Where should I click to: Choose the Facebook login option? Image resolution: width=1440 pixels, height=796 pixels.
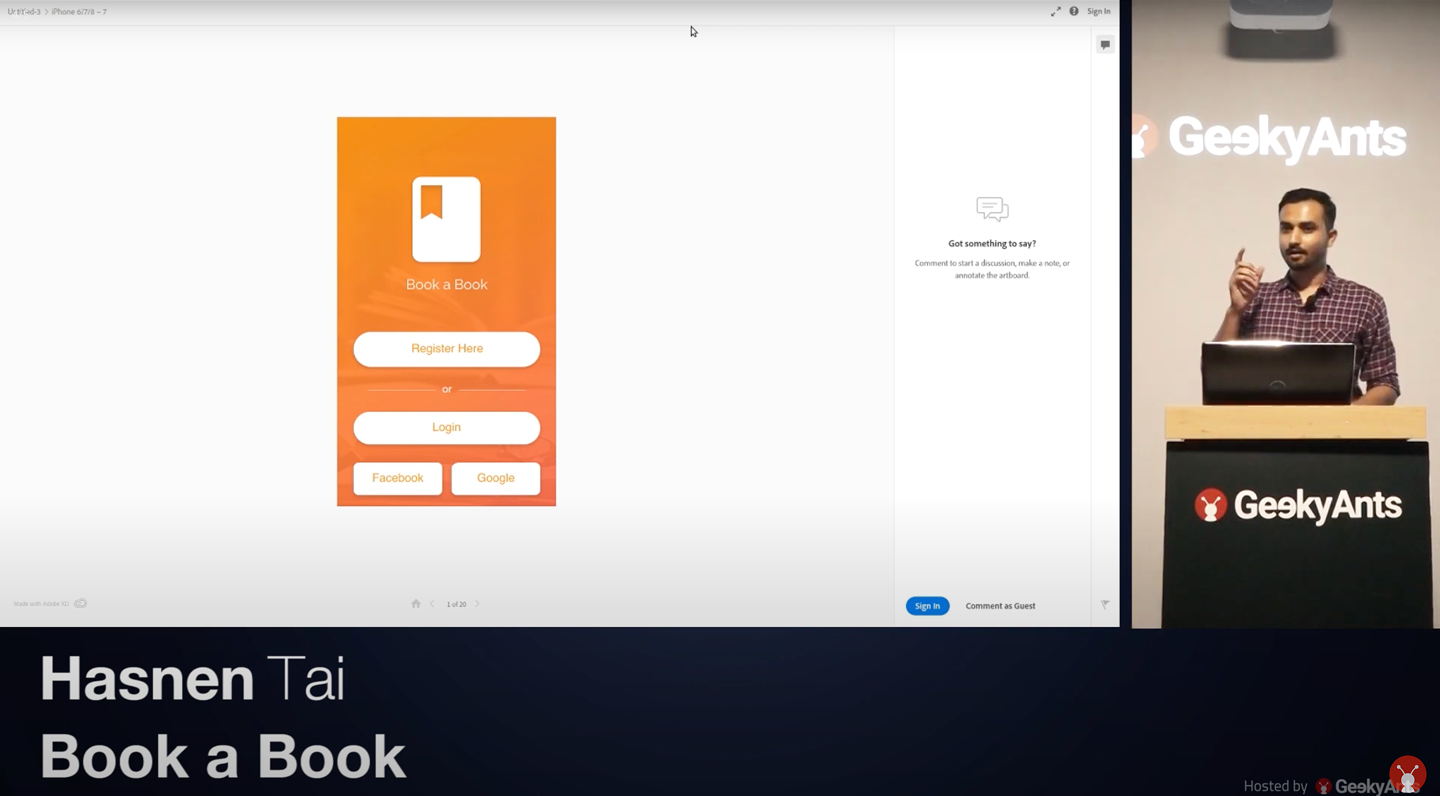click(397, 478)
